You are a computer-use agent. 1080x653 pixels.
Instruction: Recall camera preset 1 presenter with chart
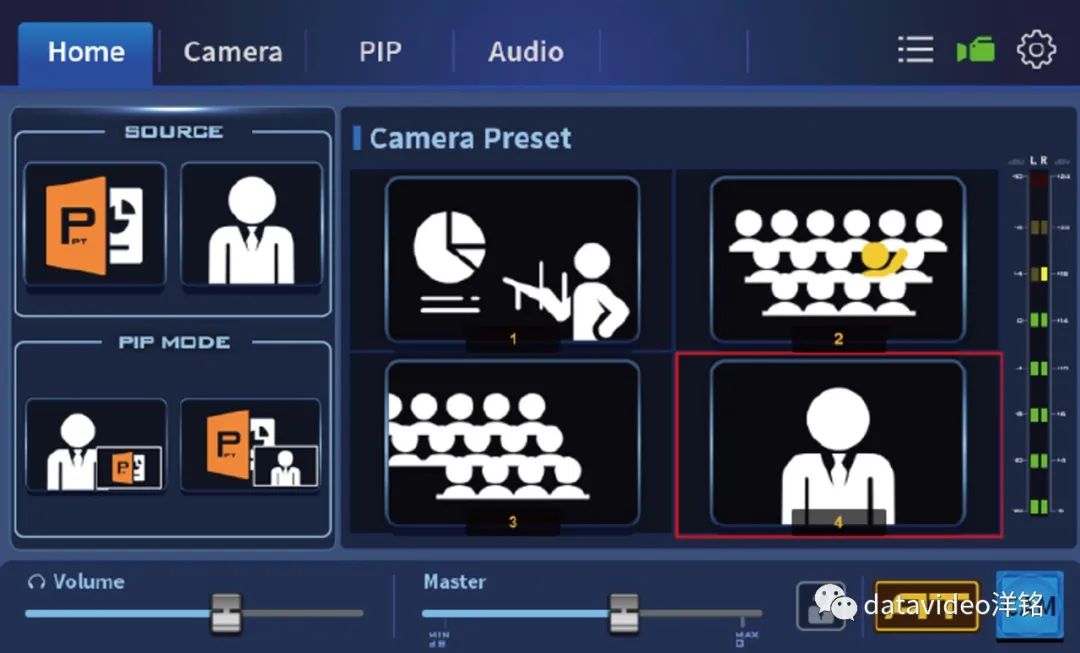[512, 260]
